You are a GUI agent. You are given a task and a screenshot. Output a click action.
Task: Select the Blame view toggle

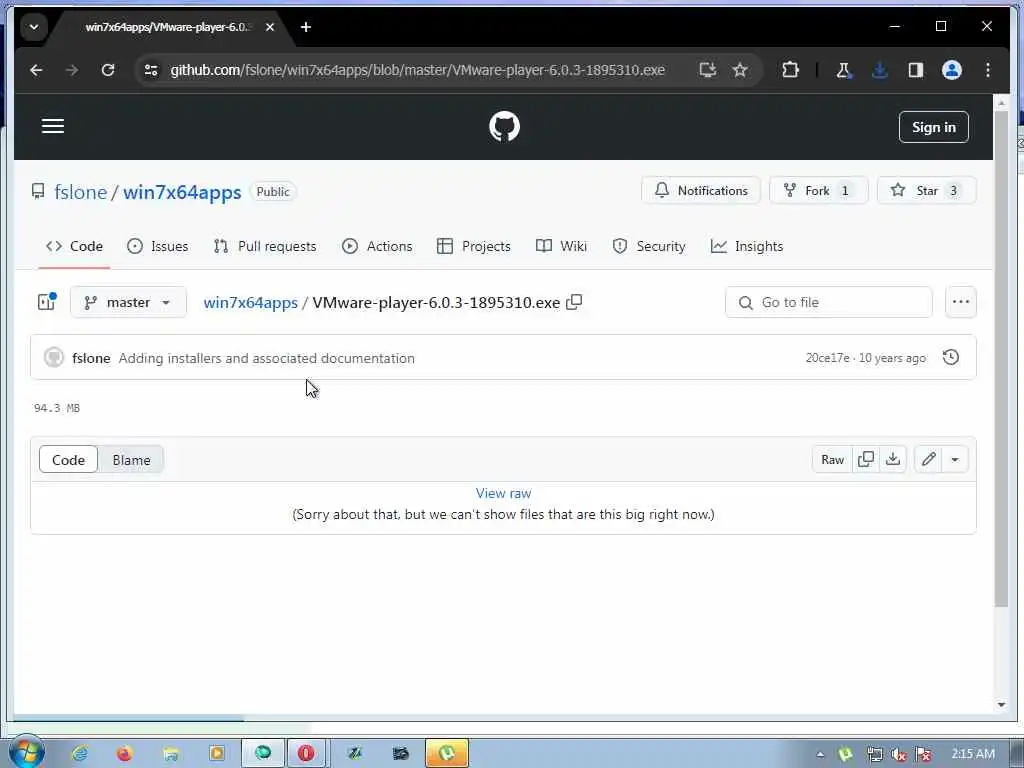(131, 460)
